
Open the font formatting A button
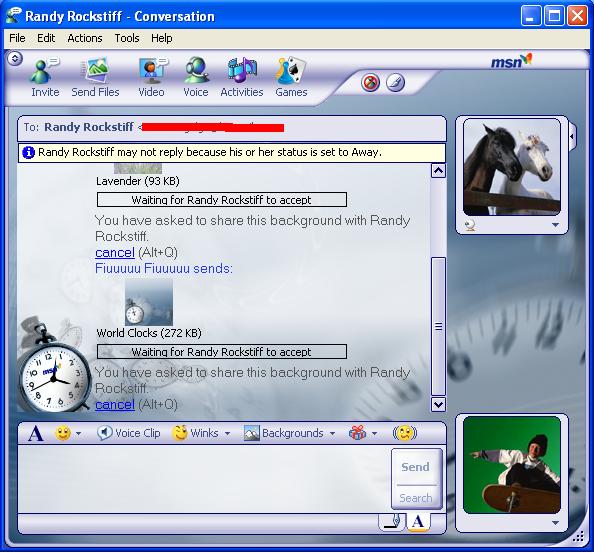coord(36,433)
